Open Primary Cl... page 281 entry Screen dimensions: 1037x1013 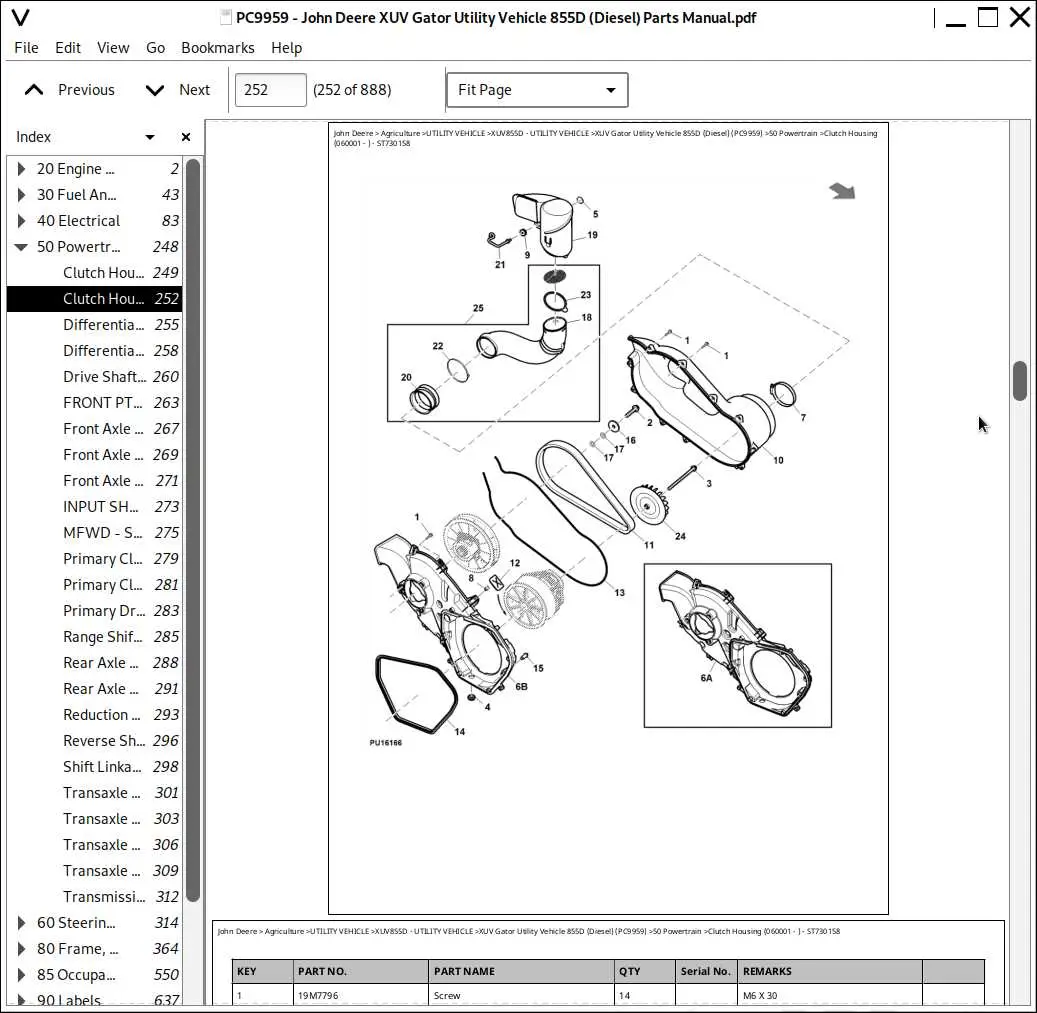(x=95, y=585)
